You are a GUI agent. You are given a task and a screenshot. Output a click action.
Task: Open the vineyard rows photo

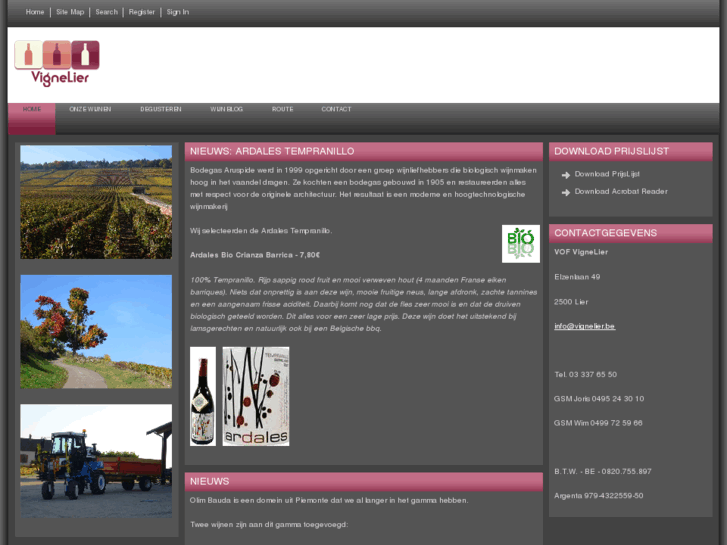point(96,202)
